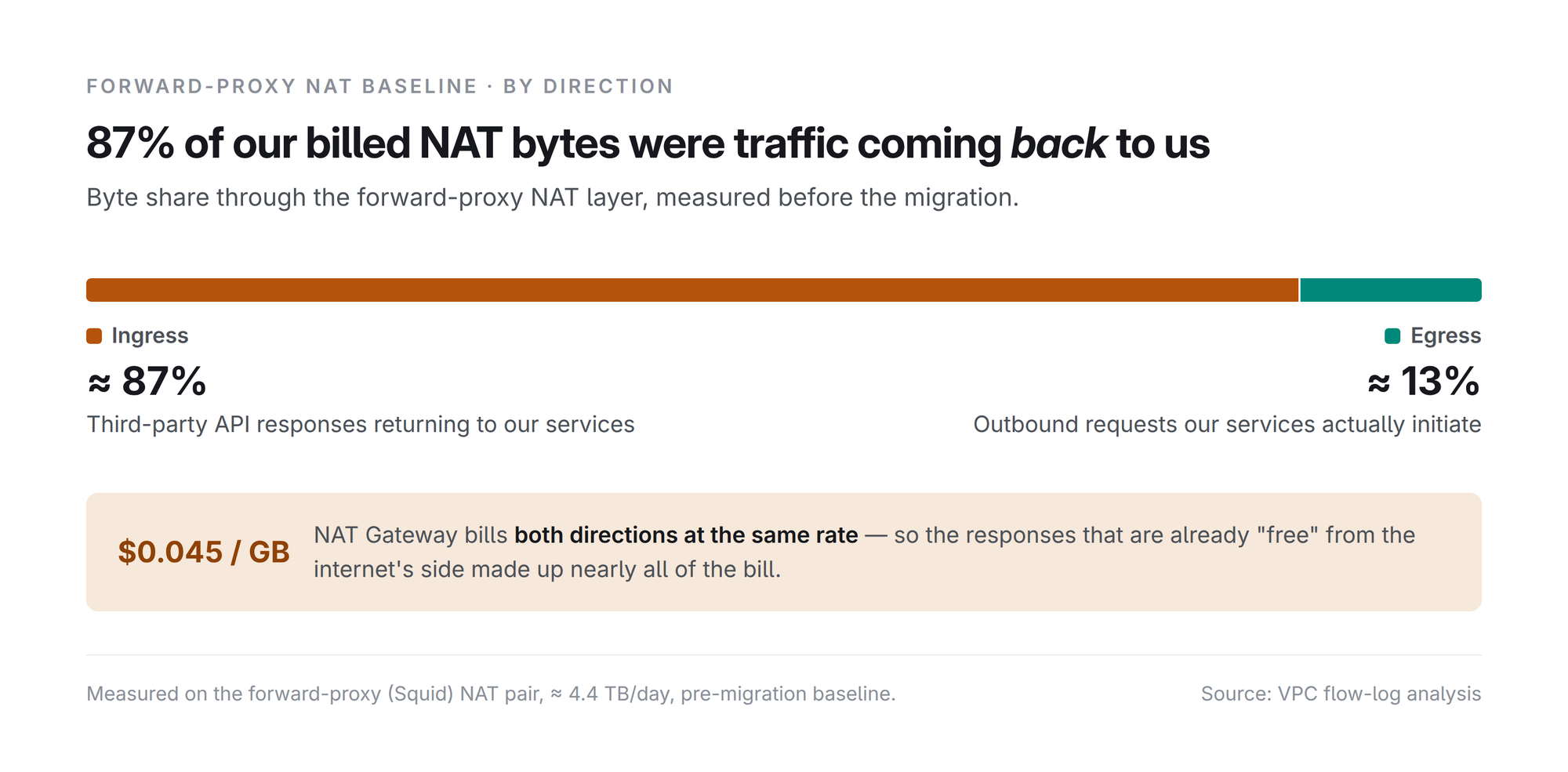Click the 'Third-party API responses' description
The height and width of the screenshot is (772, 1568).
coord(361,424)
